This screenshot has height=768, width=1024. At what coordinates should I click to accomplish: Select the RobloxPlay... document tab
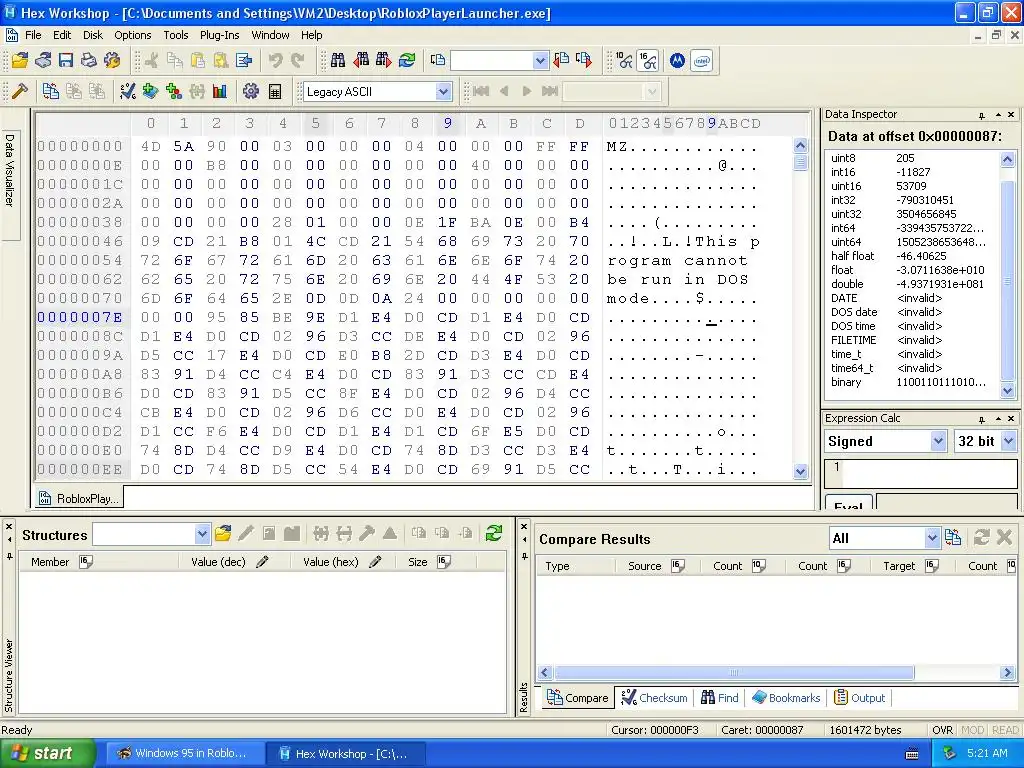tap(79, 498)
